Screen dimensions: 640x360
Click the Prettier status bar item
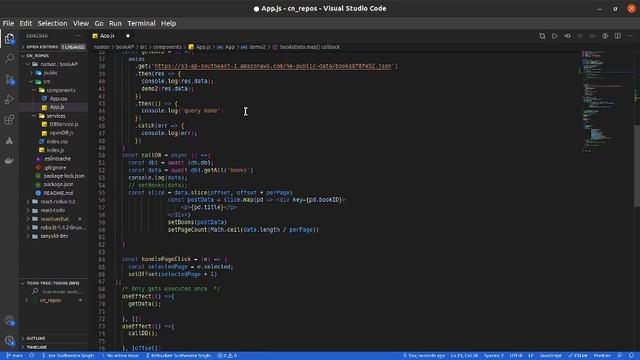point(602,356)
